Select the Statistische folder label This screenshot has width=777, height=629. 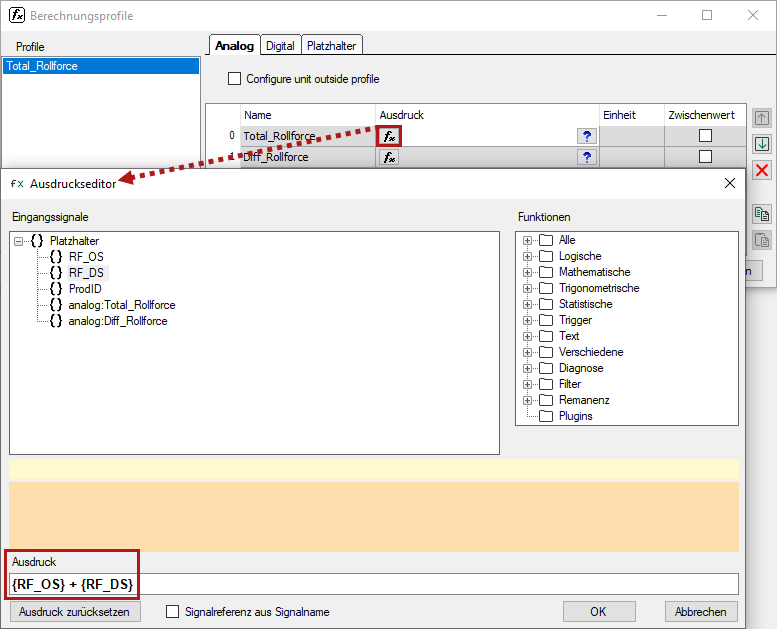586,304
